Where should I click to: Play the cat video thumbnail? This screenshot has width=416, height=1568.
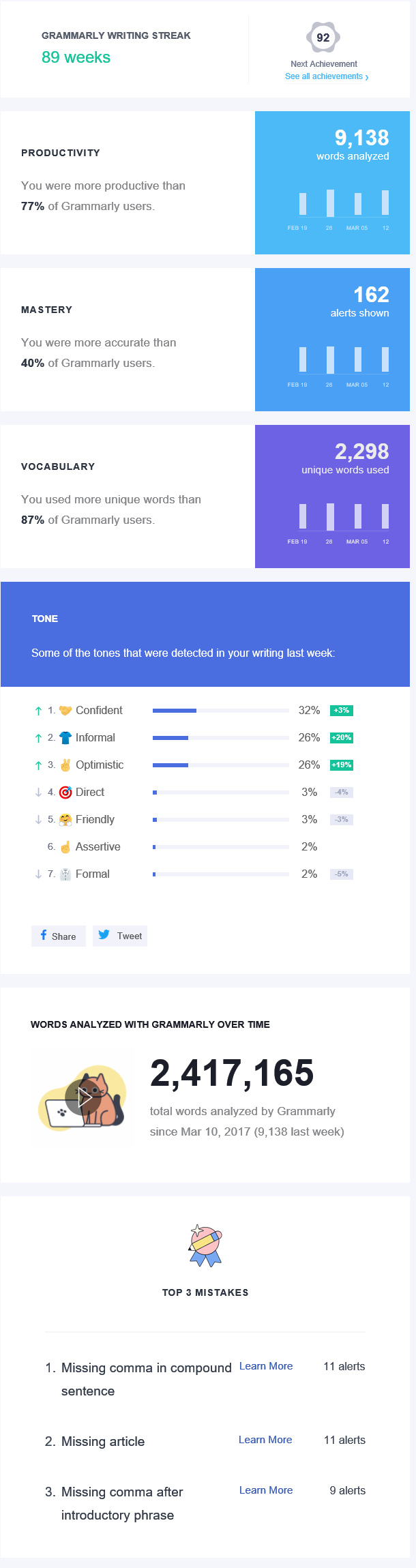pyautogui.click(x=83, y=1097)
